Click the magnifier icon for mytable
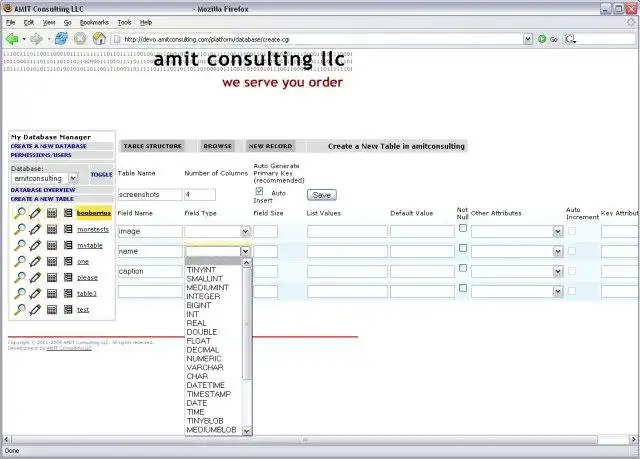The height and width of the screenshot is (459, 640). 19,245
